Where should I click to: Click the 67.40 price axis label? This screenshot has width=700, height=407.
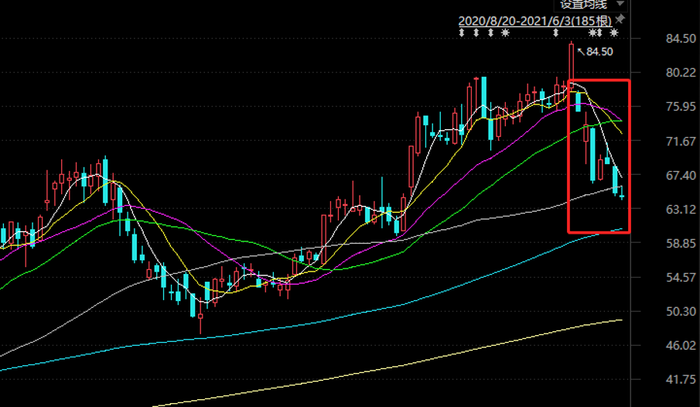click(681, 175)
